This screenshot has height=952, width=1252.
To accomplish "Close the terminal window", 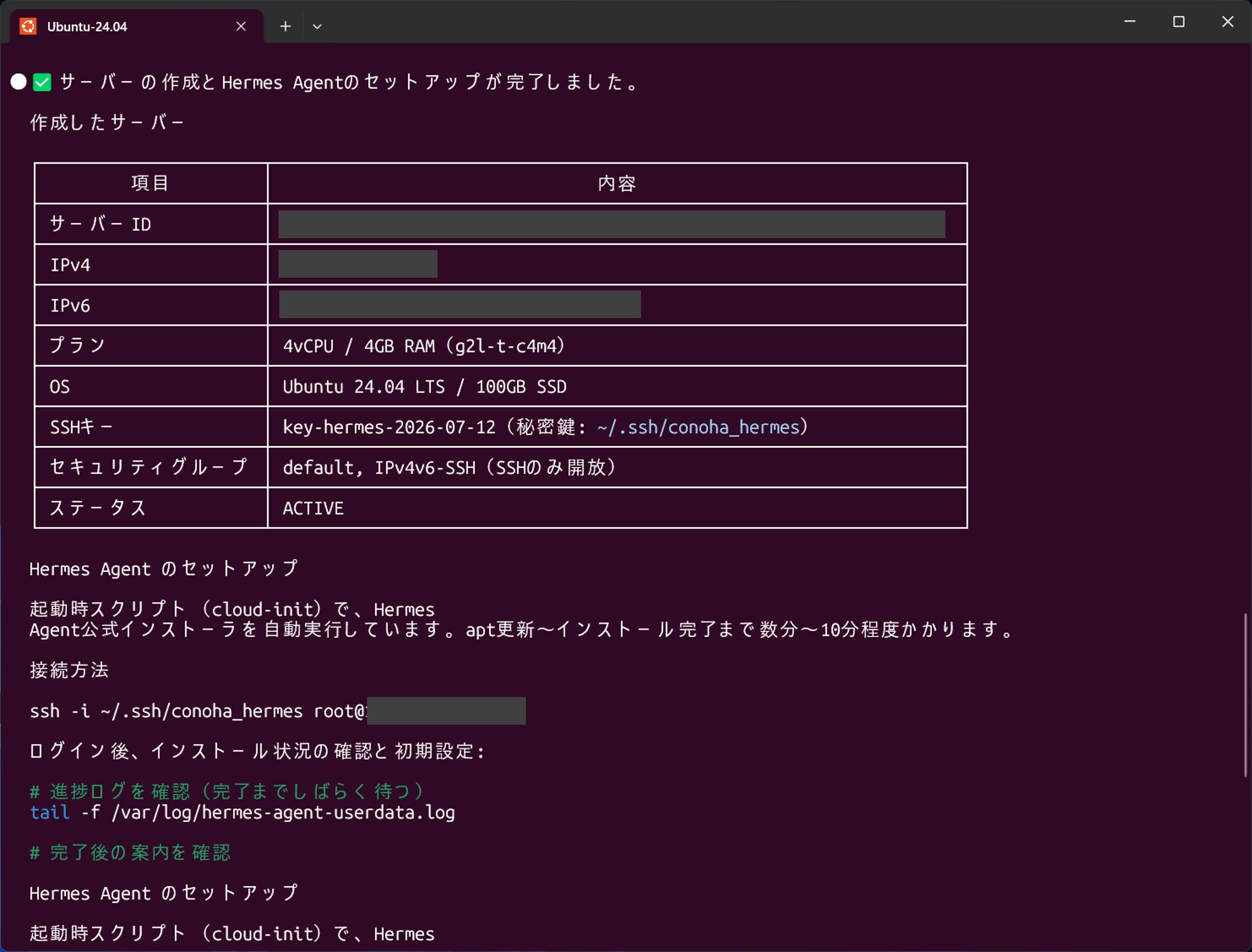I will point(1227,22).
